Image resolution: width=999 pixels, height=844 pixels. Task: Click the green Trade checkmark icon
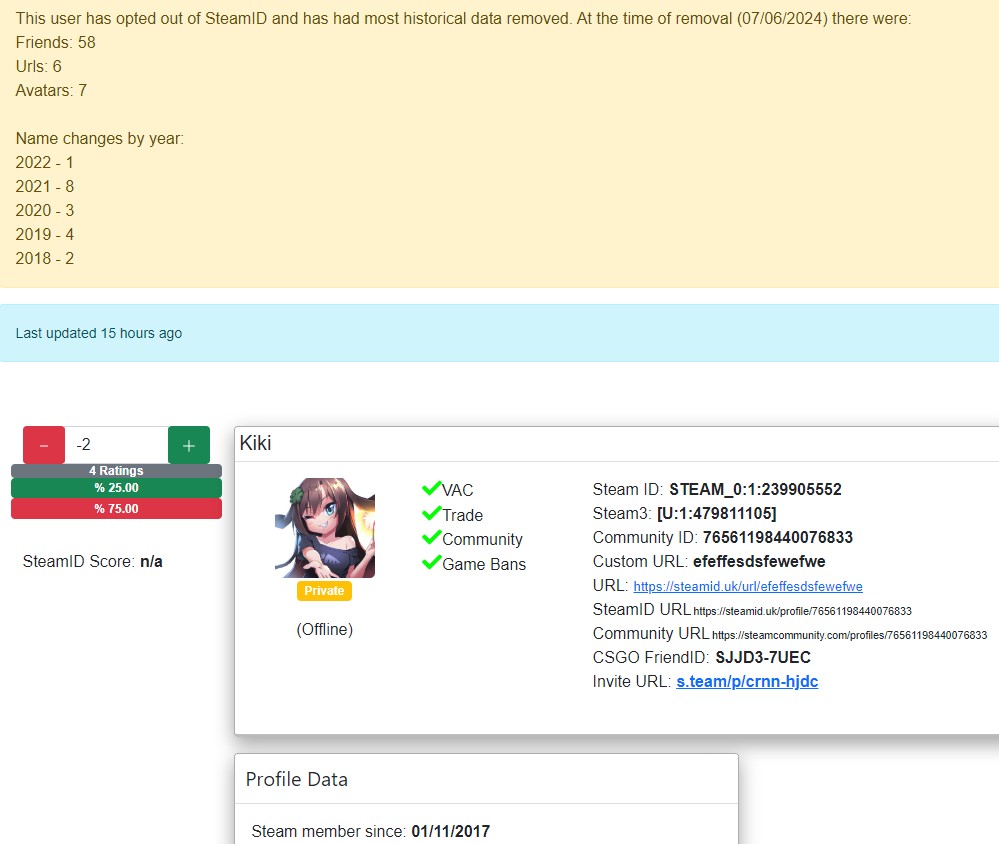pyautogui.click(x=431, y=513)
